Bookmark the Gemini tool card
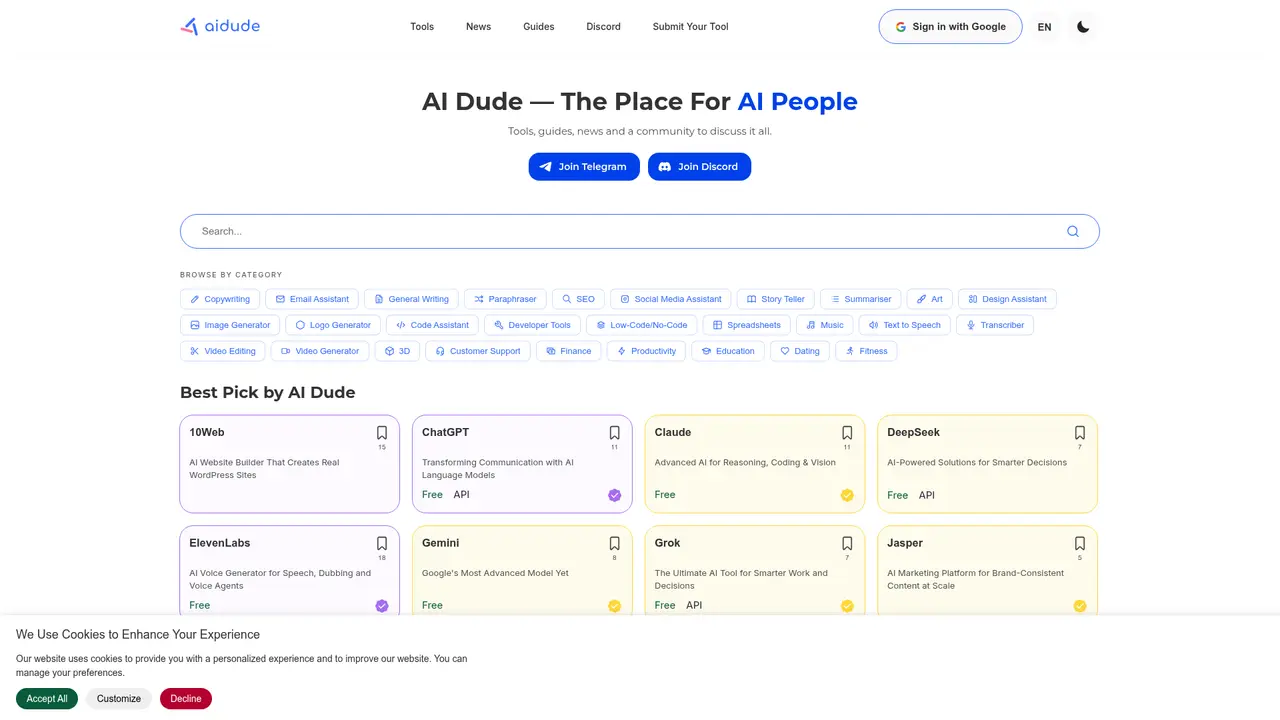The width and height of the screenshot is (1280, 720). [x=615, y=544]
